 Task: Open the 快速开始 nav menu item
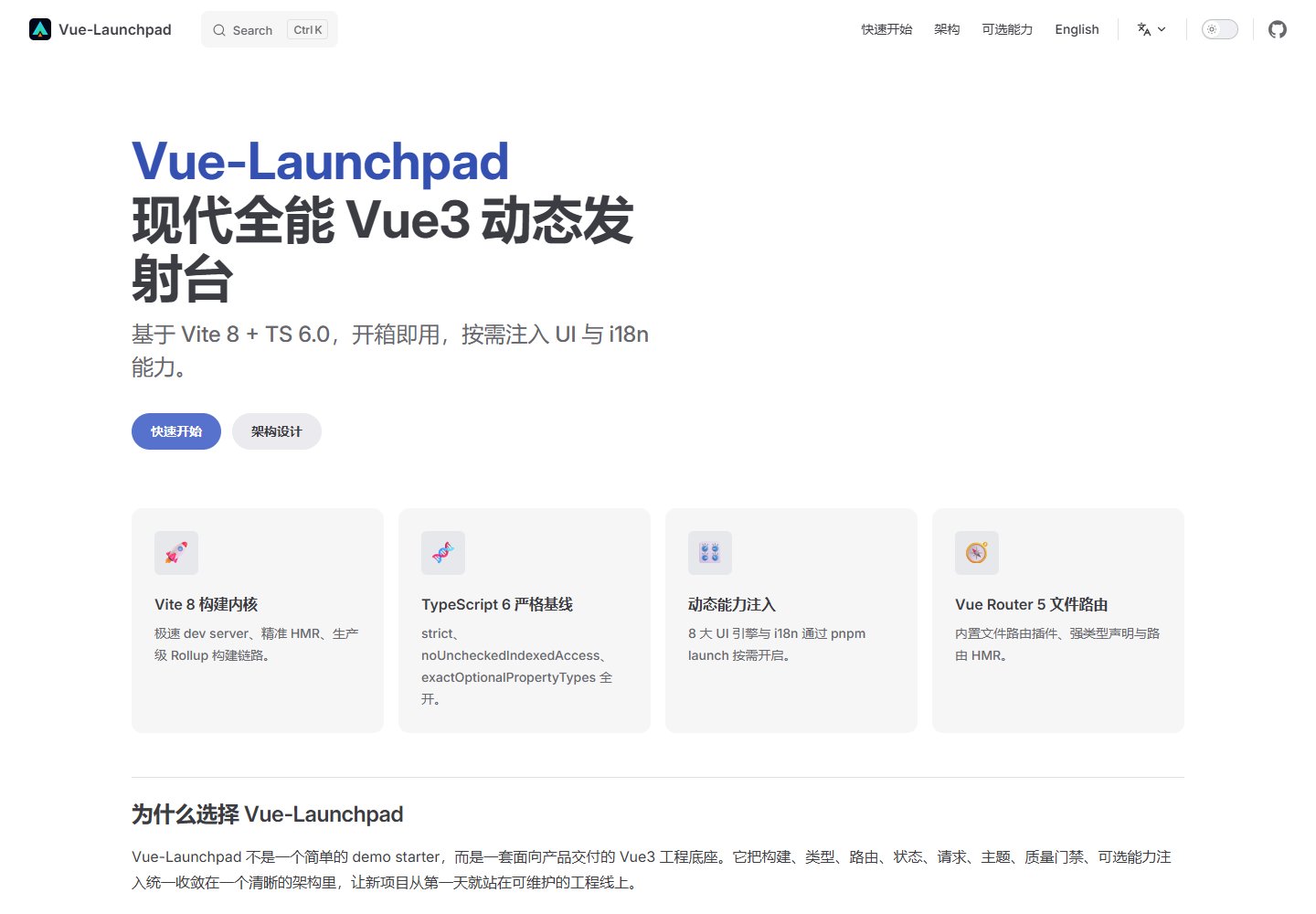[886, 29]
